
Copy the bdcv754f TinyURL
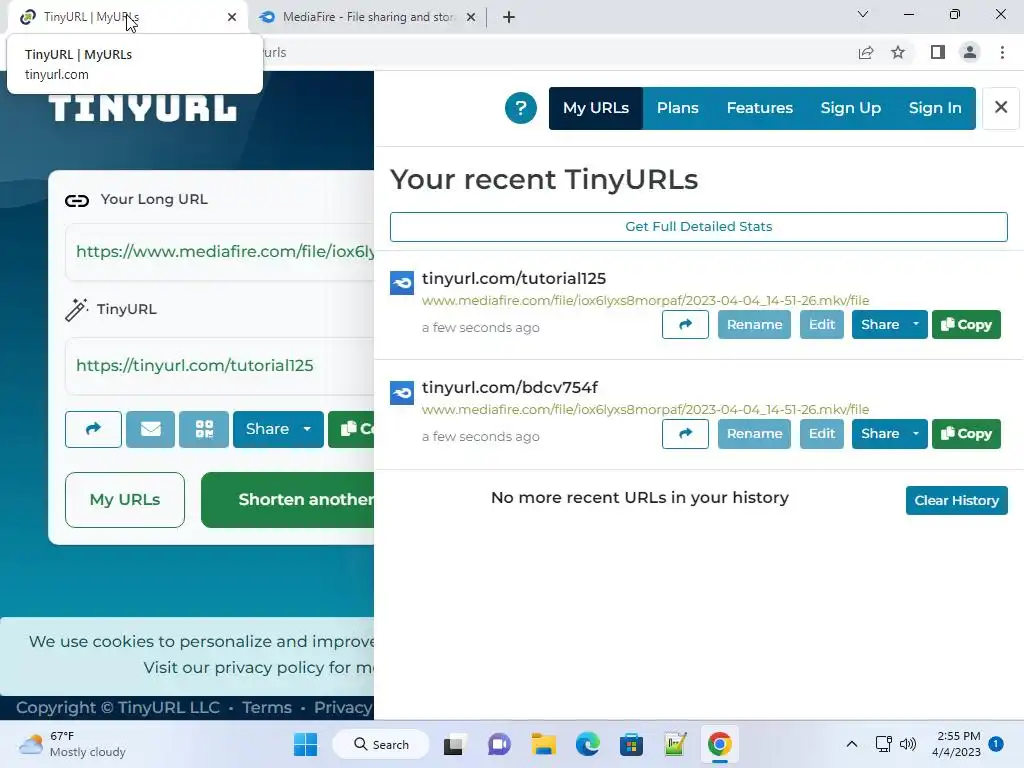966,434
